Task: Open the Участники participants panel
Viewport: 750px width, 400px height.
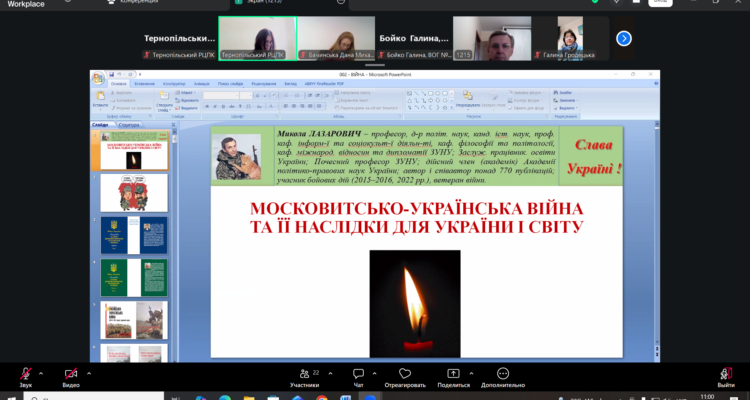Action: point(304,375)
